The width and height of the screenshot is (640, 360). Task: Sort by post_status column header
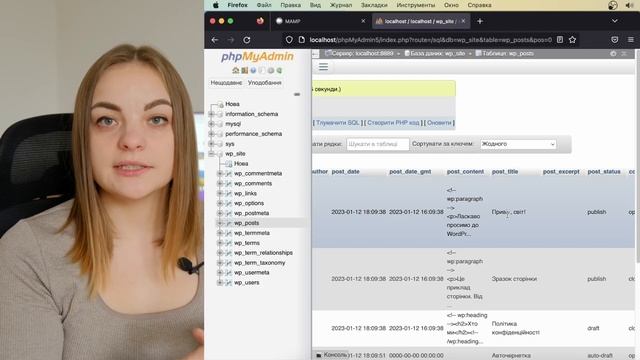tap(604, 172)
